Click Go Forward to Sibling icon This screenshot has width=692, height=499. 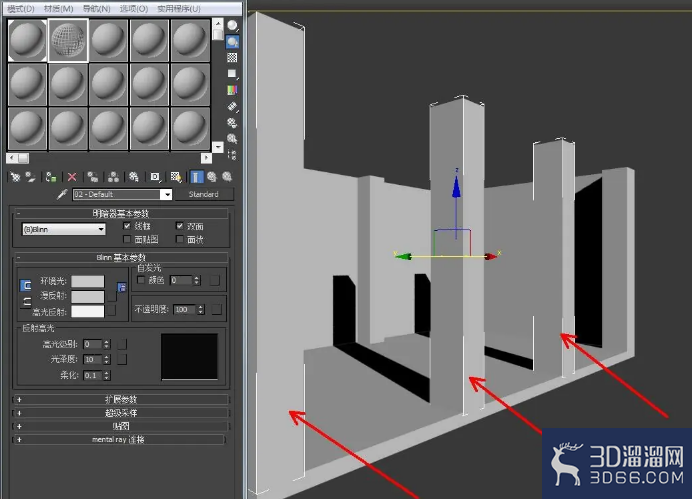pyautogui.click(x=227, y=177)
